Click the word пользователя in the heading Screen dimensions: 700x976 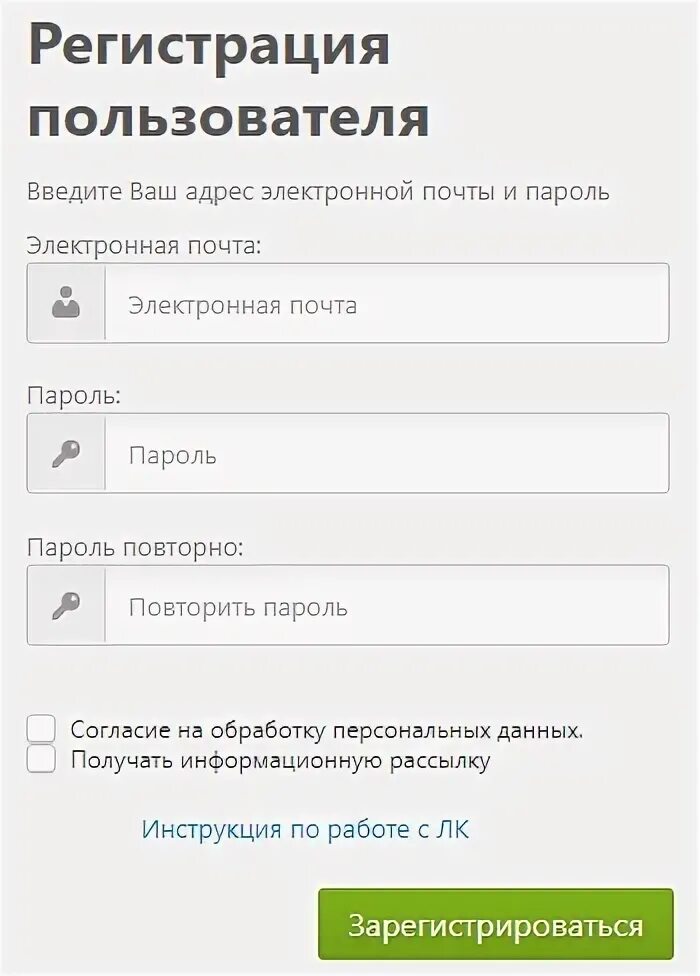click(x=229, y=116)
